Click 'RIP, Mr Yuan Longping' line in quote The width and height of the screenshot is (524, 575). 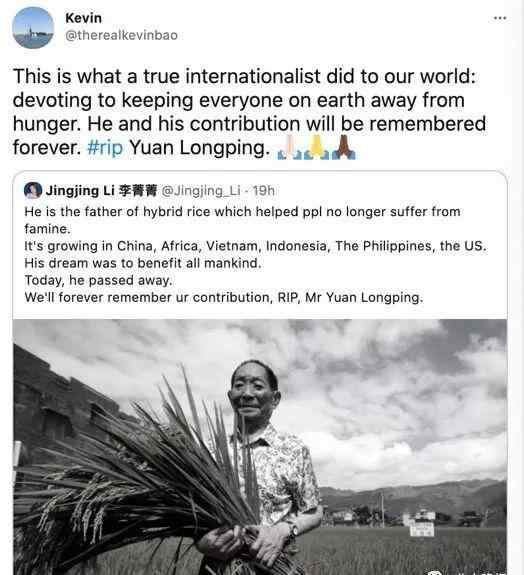pos(350,297)
